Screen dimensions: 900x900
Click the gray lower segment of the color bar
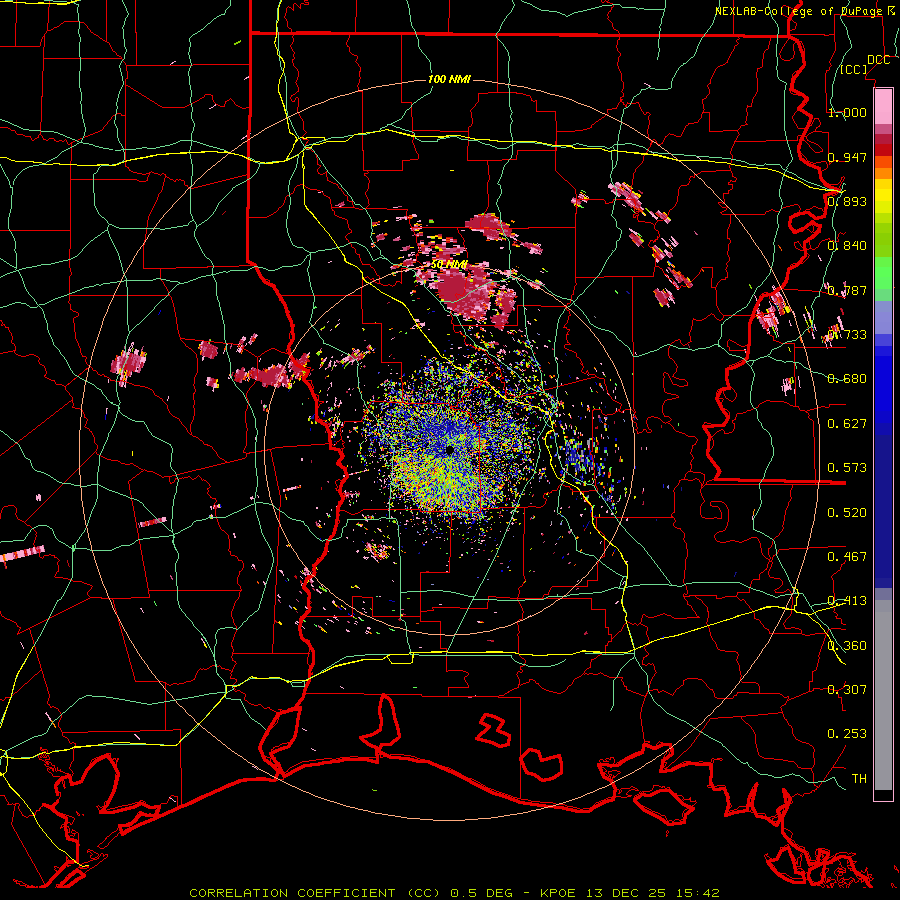(x=883, y=695)
